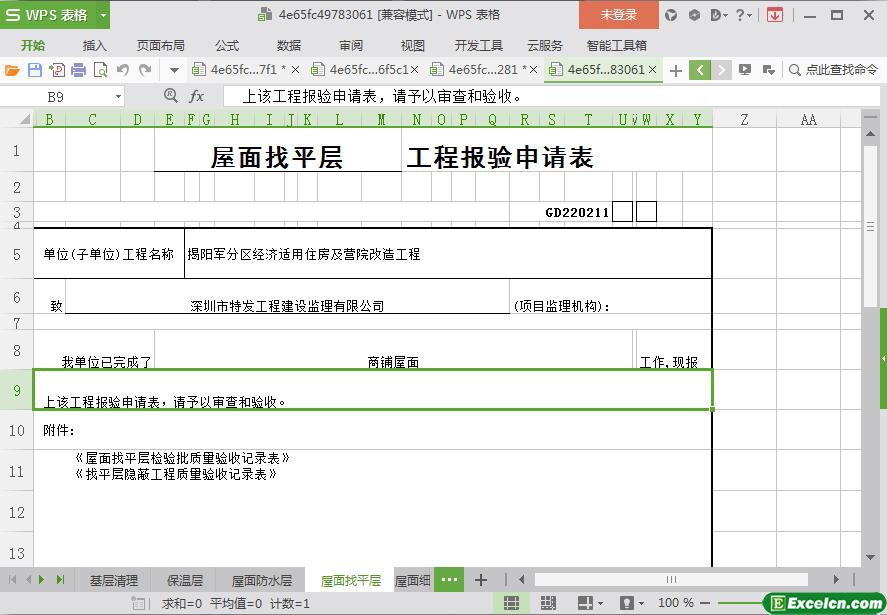Select the 公式 ribbon tab
The image size is (887, 615).
point(227,45)
